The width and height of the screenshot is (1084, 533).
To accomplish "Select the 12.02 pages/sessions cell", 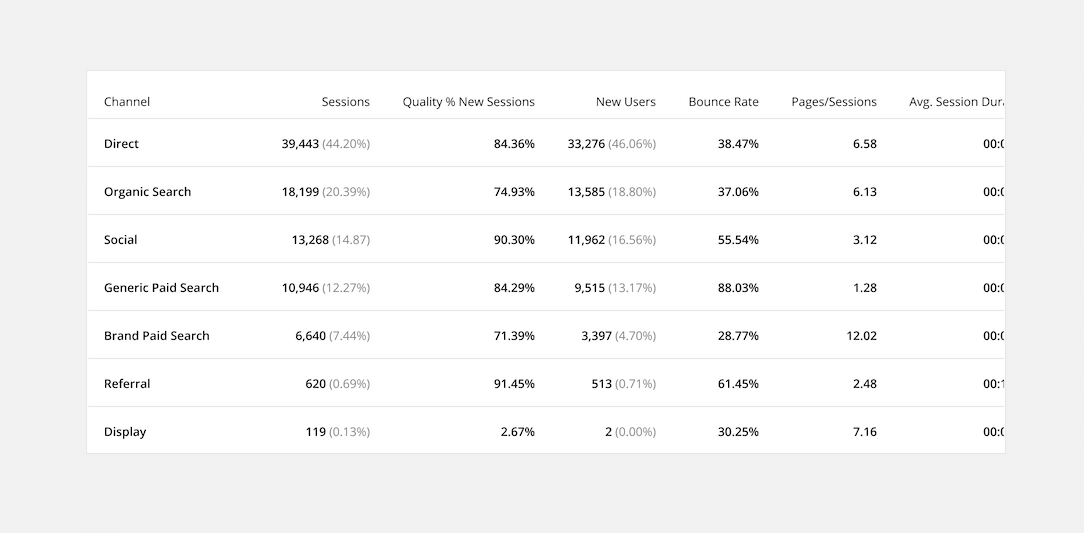I will 861,335.
